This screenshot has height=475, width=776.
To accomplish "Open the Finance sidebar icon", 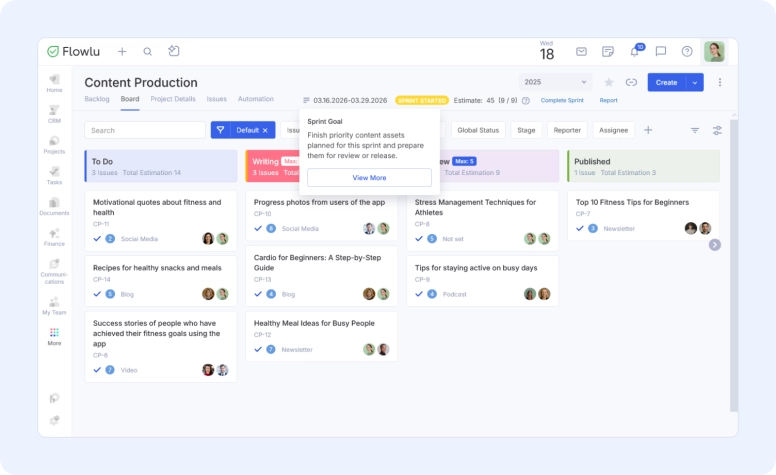I will pos(54,236).
